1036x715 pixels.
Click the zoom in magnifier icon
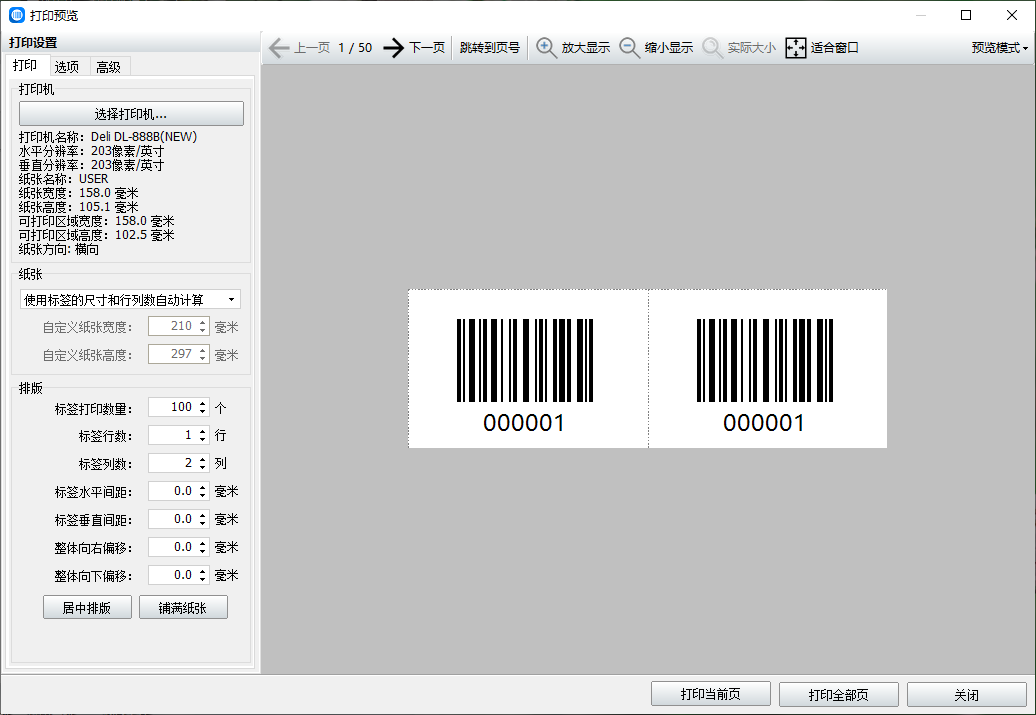tap(547, 47)
